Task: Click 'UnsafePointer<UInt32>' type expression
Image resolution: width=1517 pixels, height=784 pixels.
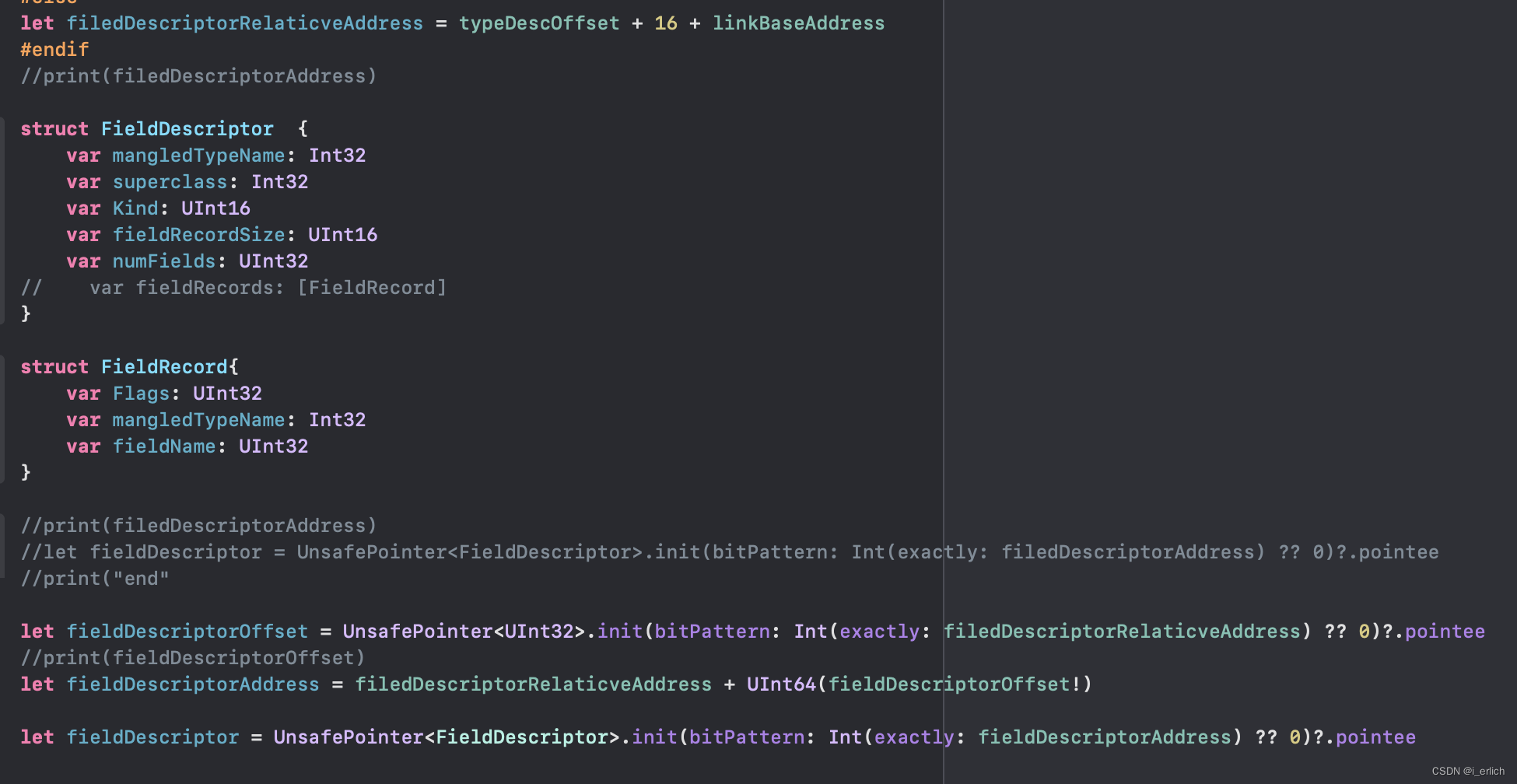Action: coord(464,632)
